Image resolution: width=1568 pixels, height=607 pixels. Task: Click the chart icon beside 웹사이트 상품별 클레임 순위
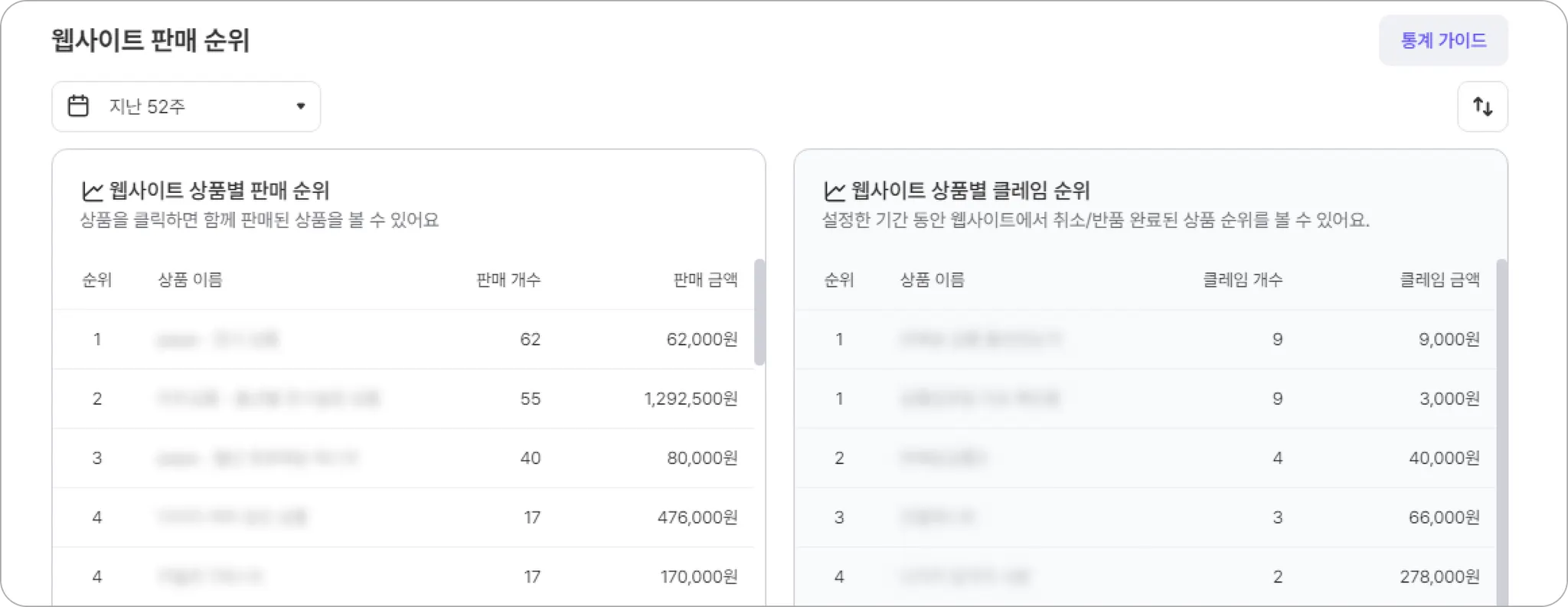(x=835, y=191)
